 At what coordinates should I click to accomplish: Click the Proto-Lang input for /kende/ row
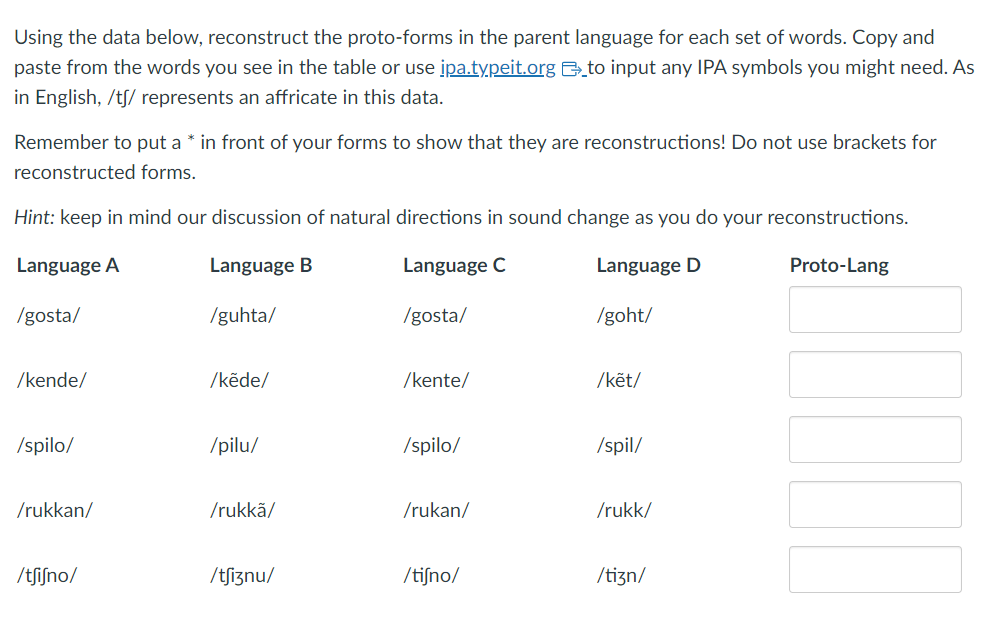(x=875, y=374)
